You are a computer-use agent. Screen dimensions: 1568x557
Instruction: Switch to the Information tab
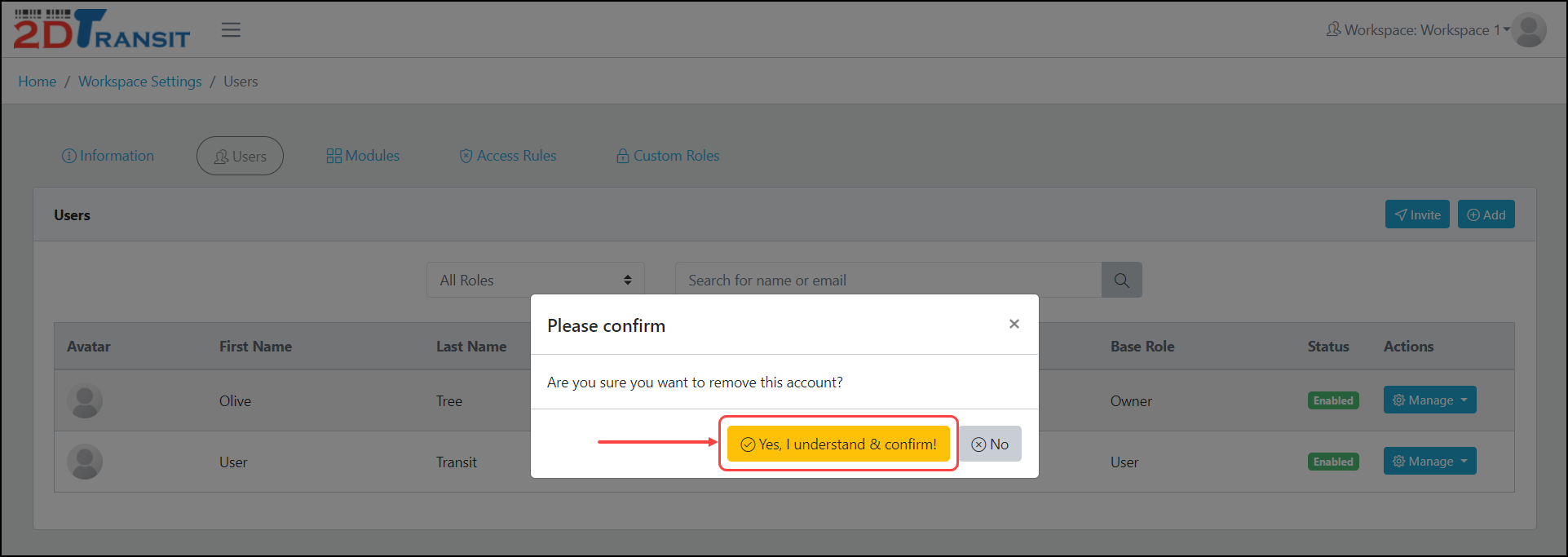[x=108, y=156]
